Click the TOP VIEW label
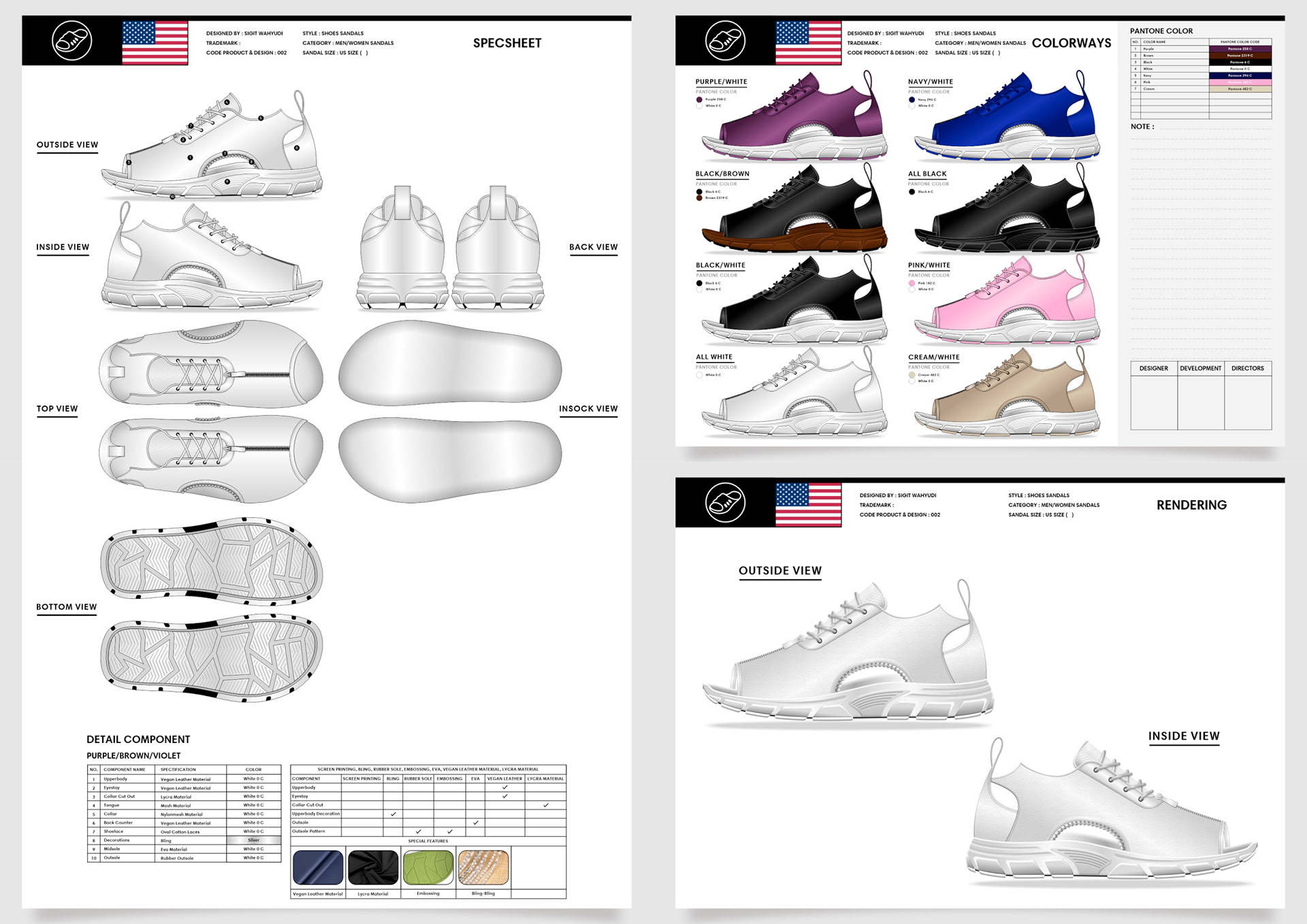Image resolution: width=1307 pixels, height=924 pixels. (x=57, y=409)
